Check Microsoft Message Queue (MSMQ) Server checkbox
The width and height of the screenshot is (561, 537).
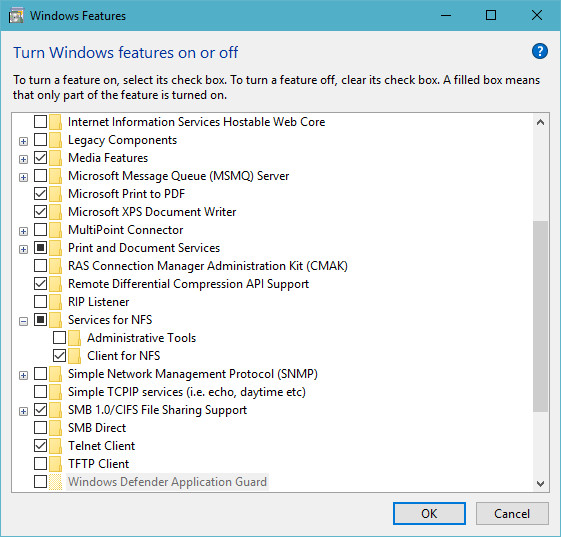[40, 176]
